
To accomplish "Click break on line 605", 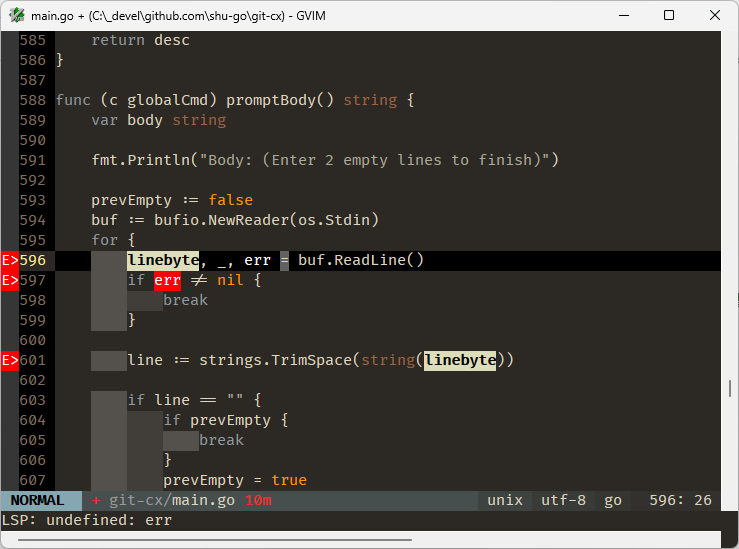I will [222, 441].
